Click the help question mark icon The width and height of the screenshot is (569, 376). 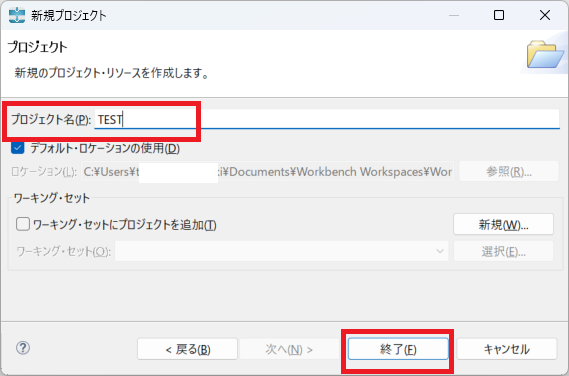point(23,348)
